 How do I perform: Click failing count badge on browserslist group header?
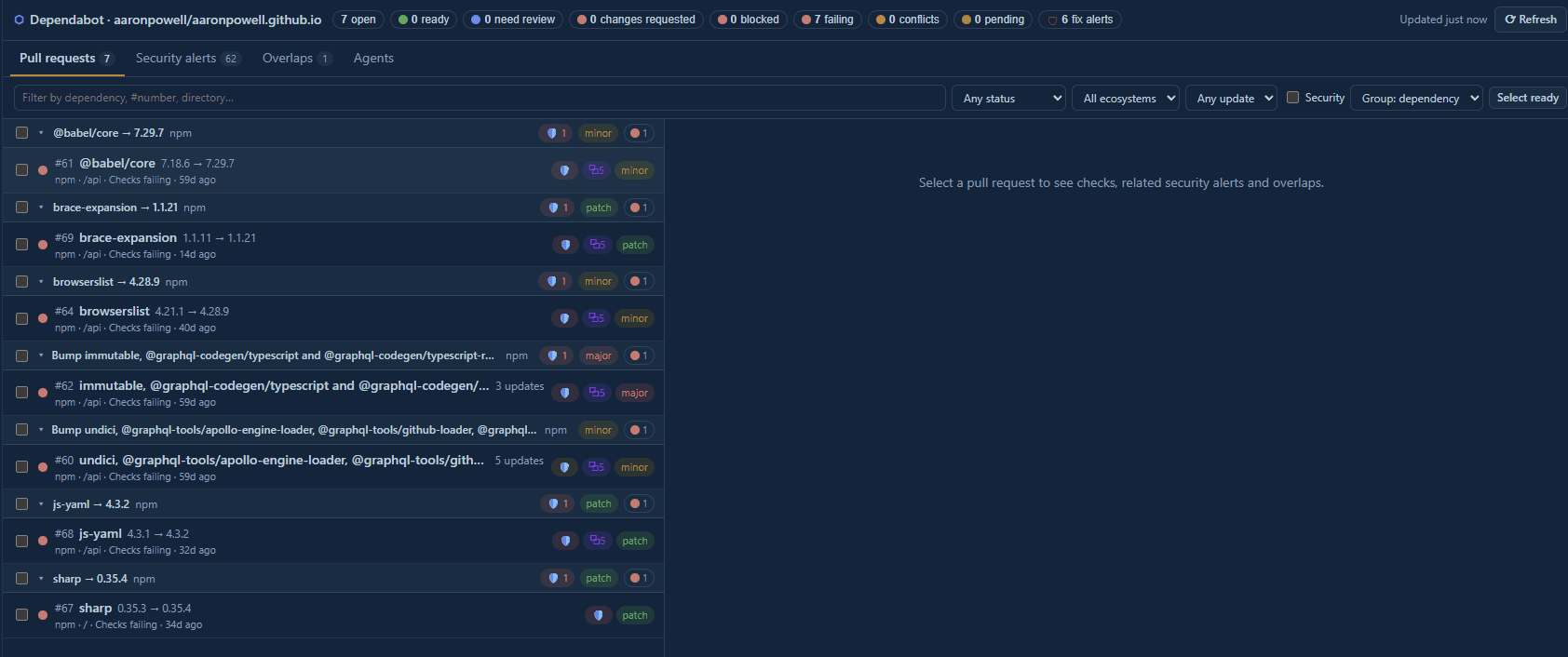coord(639,281)
